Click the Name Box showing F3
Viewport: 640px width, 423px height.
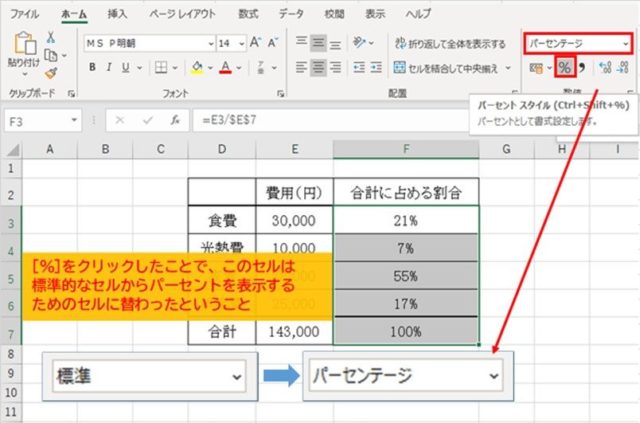(43, 121)
